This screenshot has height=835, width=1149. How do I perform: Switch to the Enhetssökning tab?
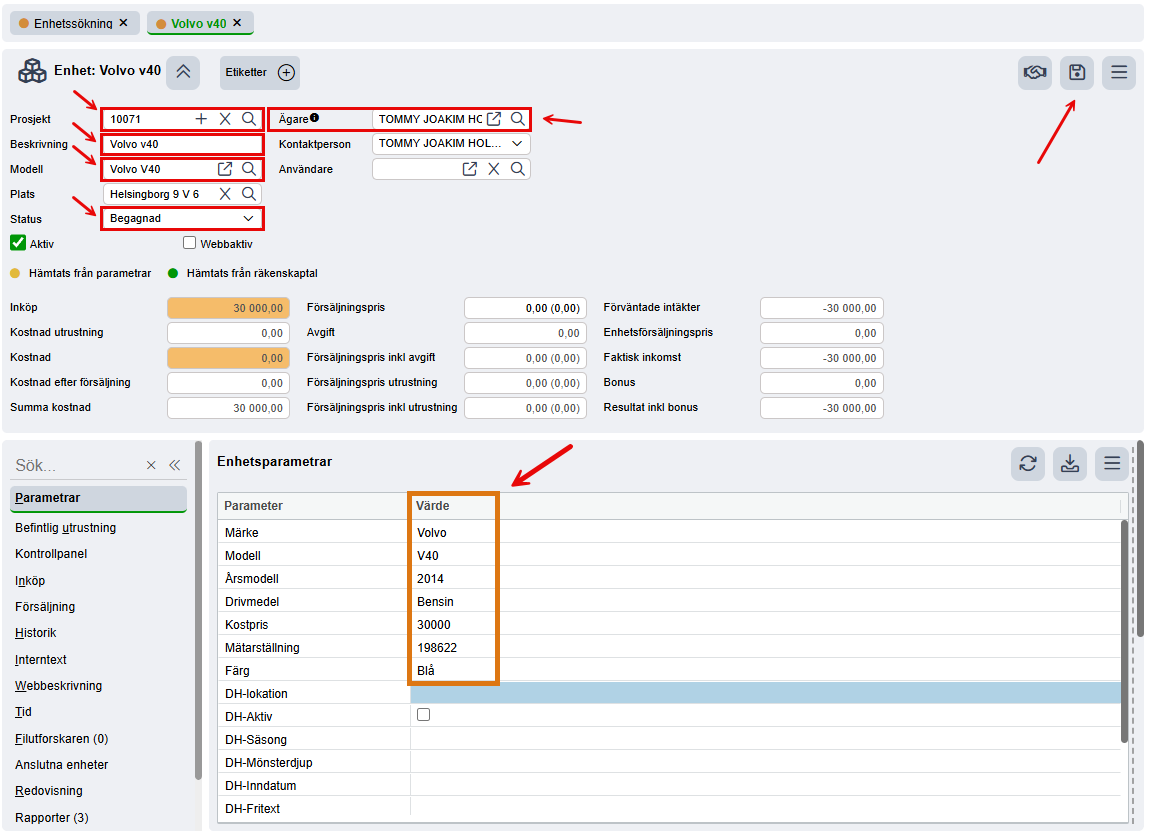coord(73,23)
